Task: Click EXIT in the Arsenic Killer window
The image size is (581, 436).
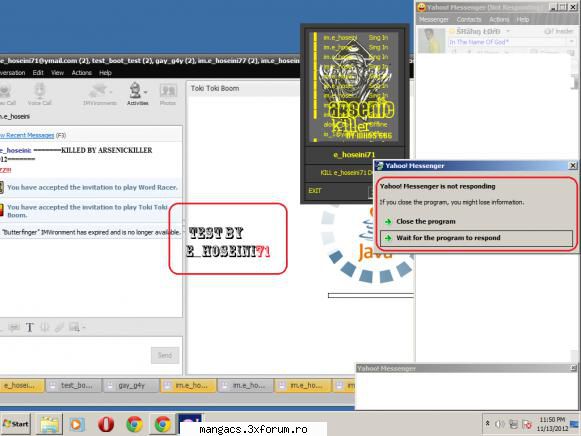Action: tap(315, 190)
